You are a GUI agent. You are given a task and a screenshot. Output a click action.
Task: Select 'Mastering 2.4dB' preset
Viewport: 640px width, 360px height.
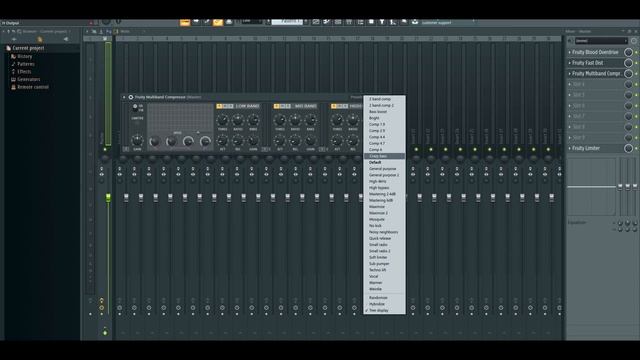coord(382,194)
